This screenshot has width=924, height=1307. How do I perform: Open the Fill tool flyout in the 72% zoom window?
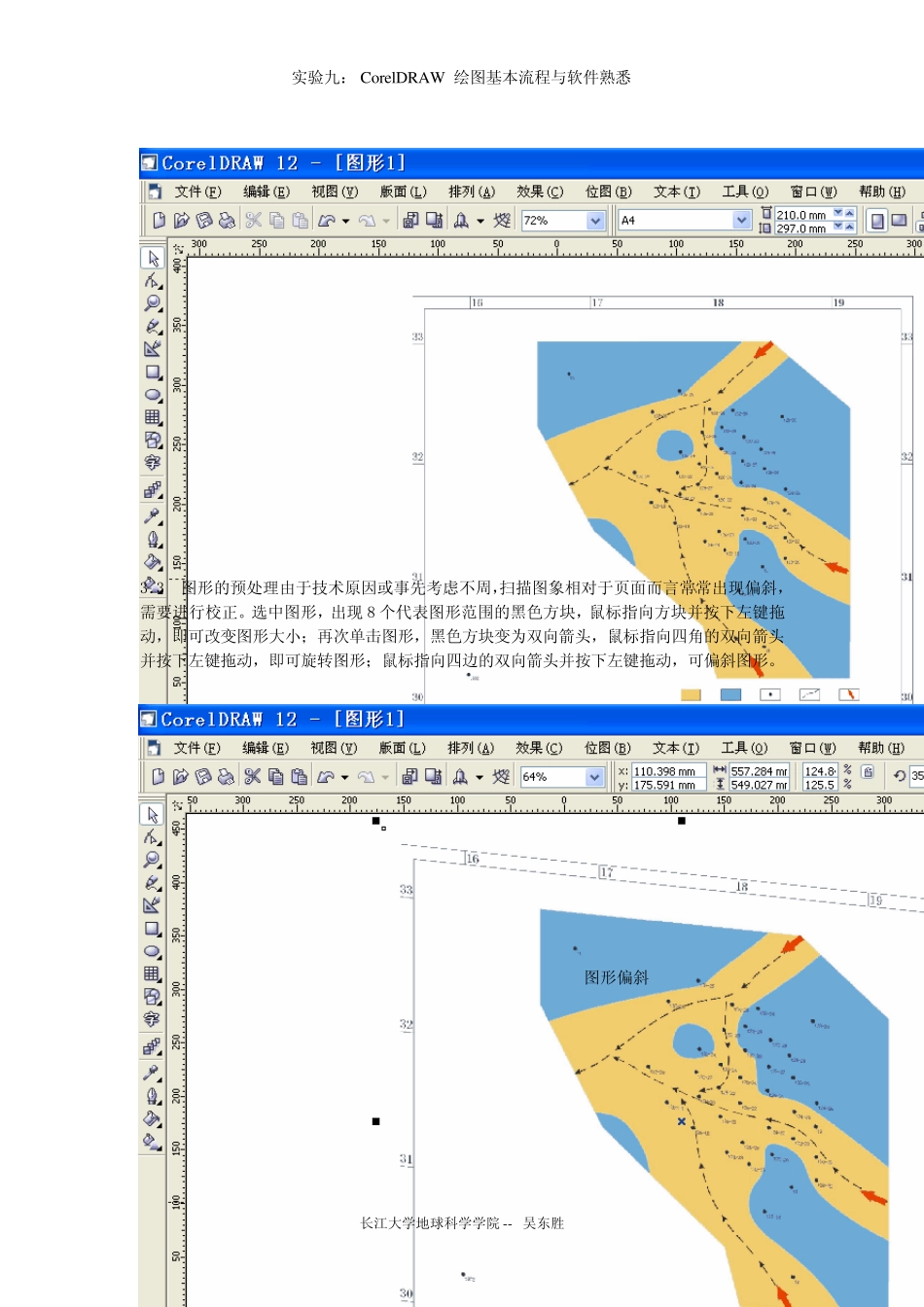153,561
